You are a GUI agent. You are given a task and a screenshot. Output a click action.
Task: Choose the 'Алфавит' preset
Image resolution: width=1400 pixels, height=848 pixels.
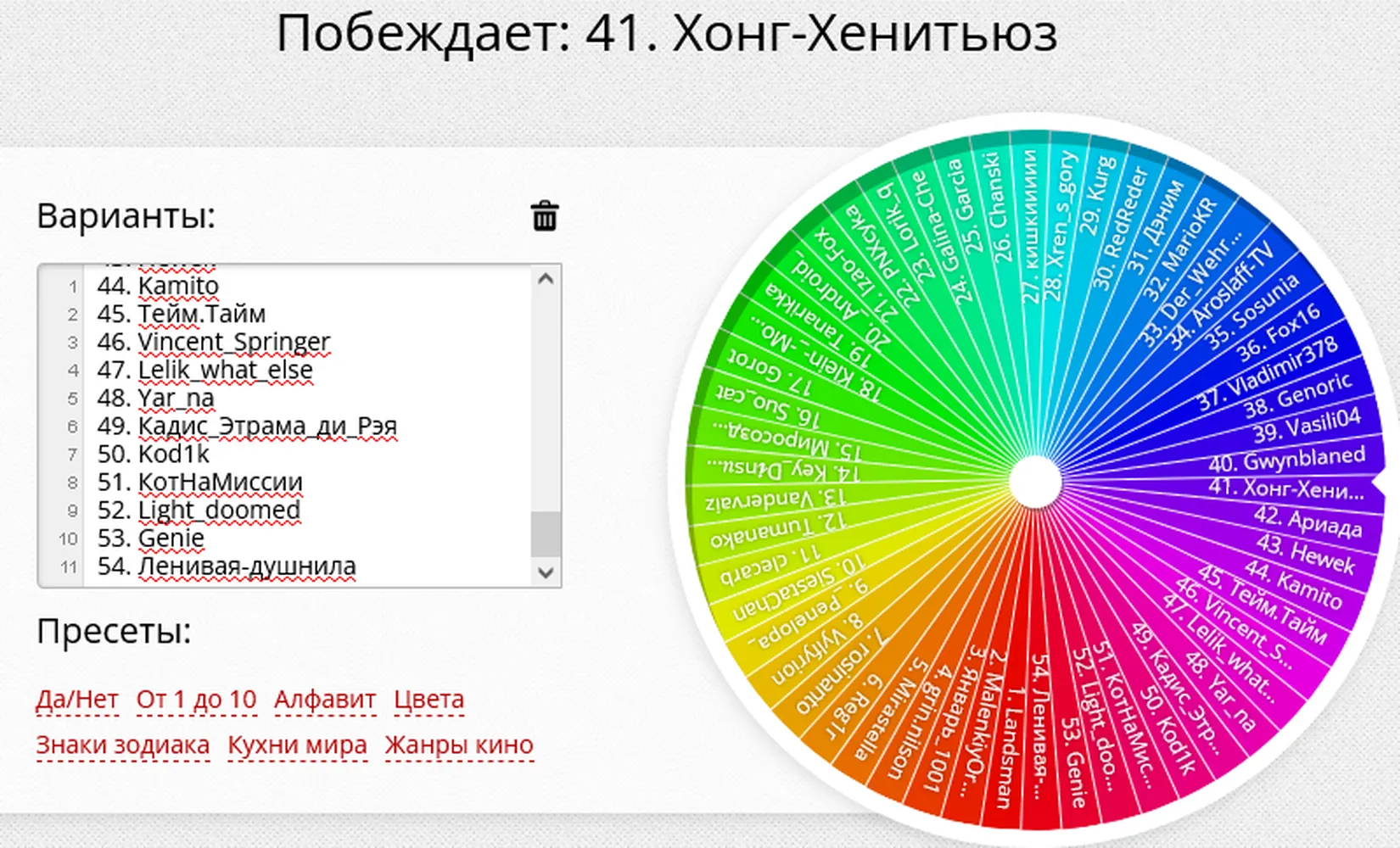325,700
